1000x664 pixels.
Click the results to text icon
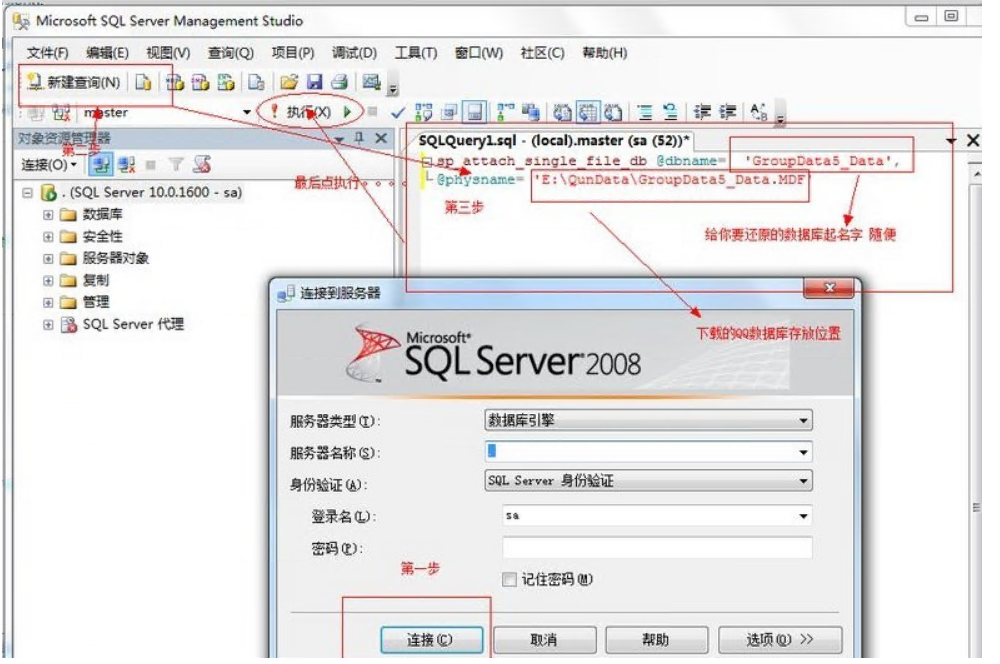click(562, 113)
